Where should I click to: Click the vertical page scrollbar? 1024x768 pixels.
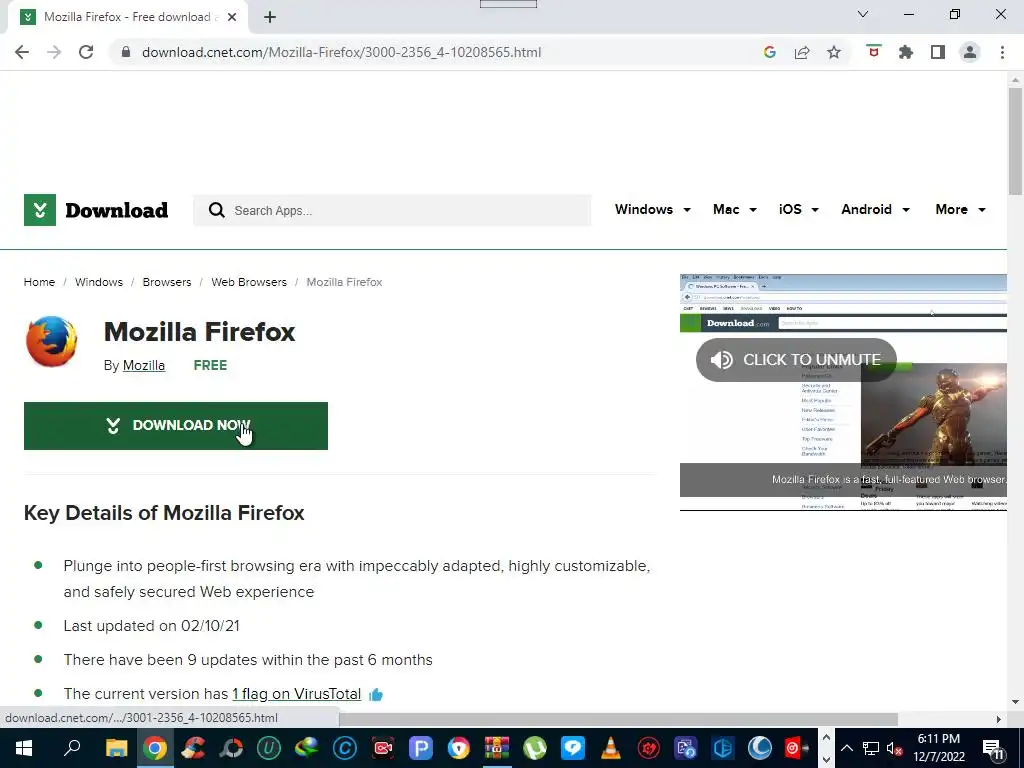pos(1015,141)
